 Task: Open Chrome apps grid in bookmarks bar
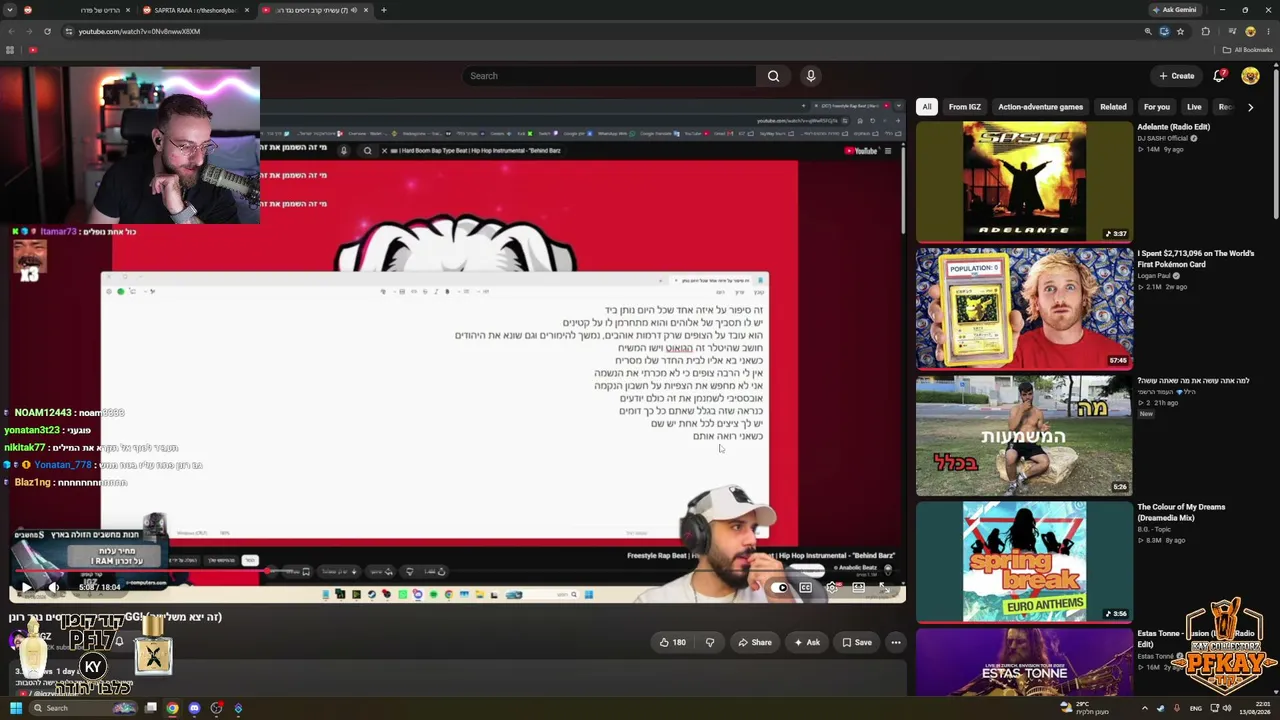coord(10,50)
